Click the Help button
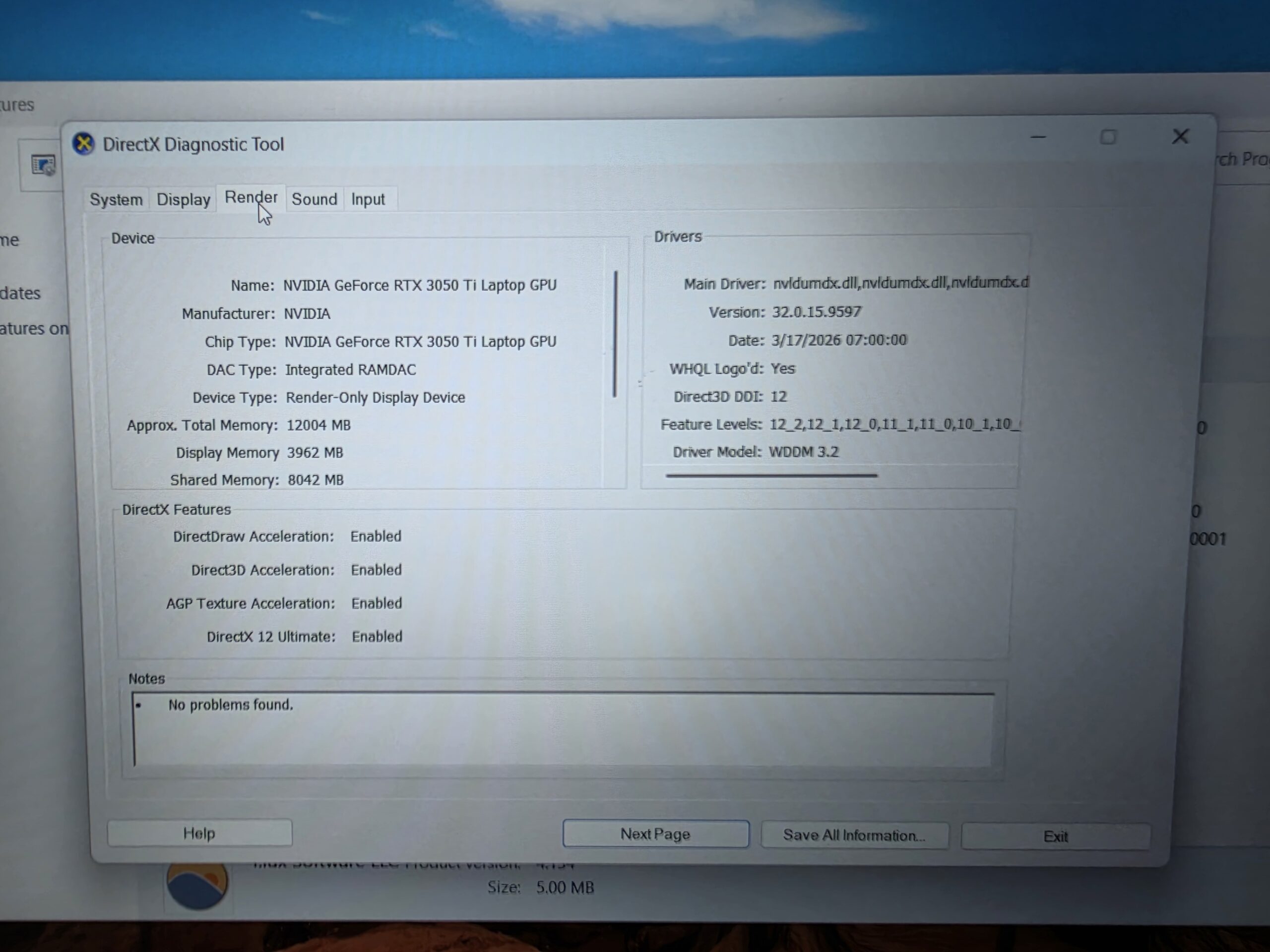This screenshot has height=952, width=1270. (199, 833)
